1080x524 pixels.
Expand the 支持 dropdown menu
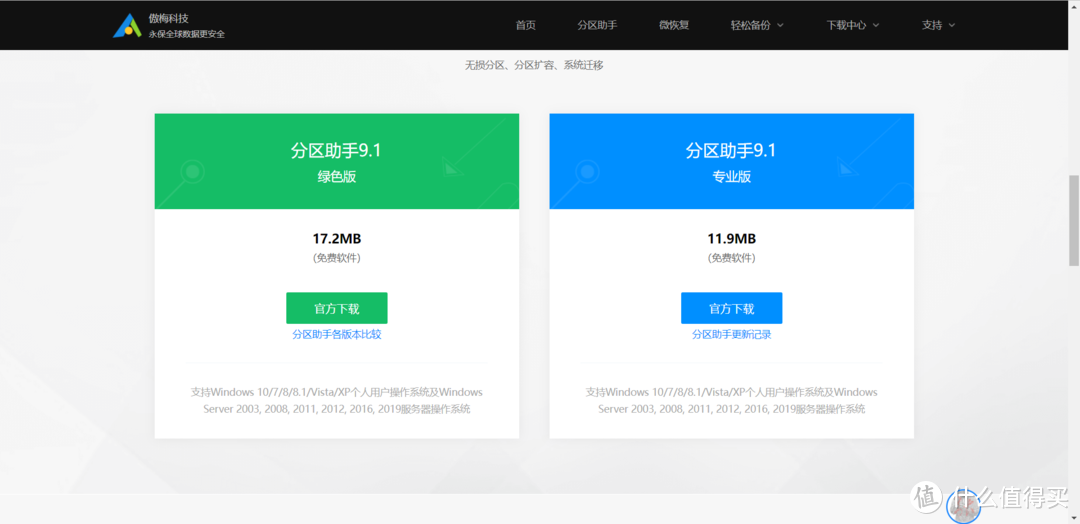[938, 25]
